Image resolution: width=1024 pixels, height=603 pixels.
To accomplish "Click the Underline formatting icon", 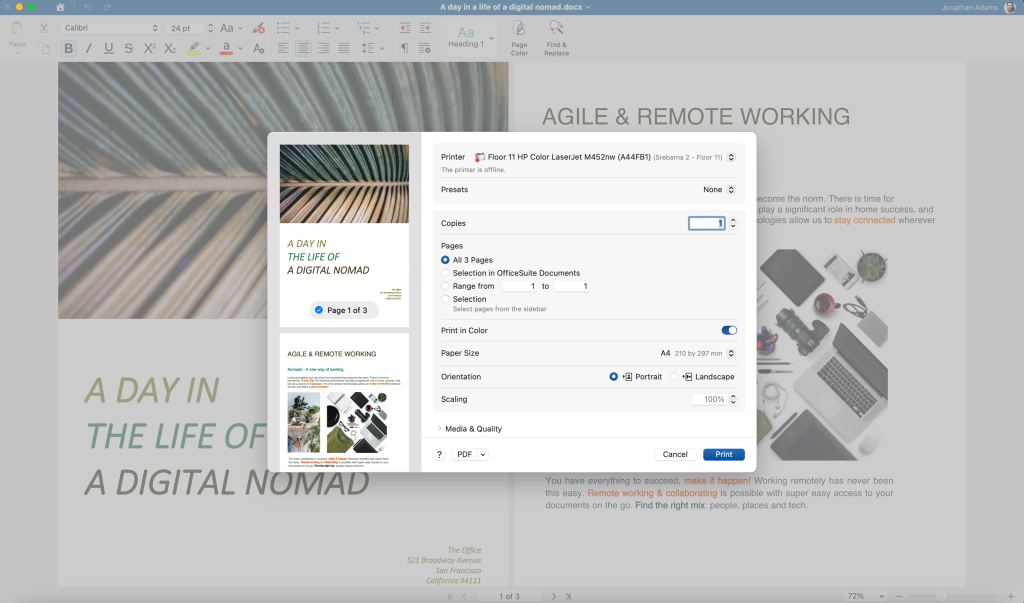I will tap(108, 48).
